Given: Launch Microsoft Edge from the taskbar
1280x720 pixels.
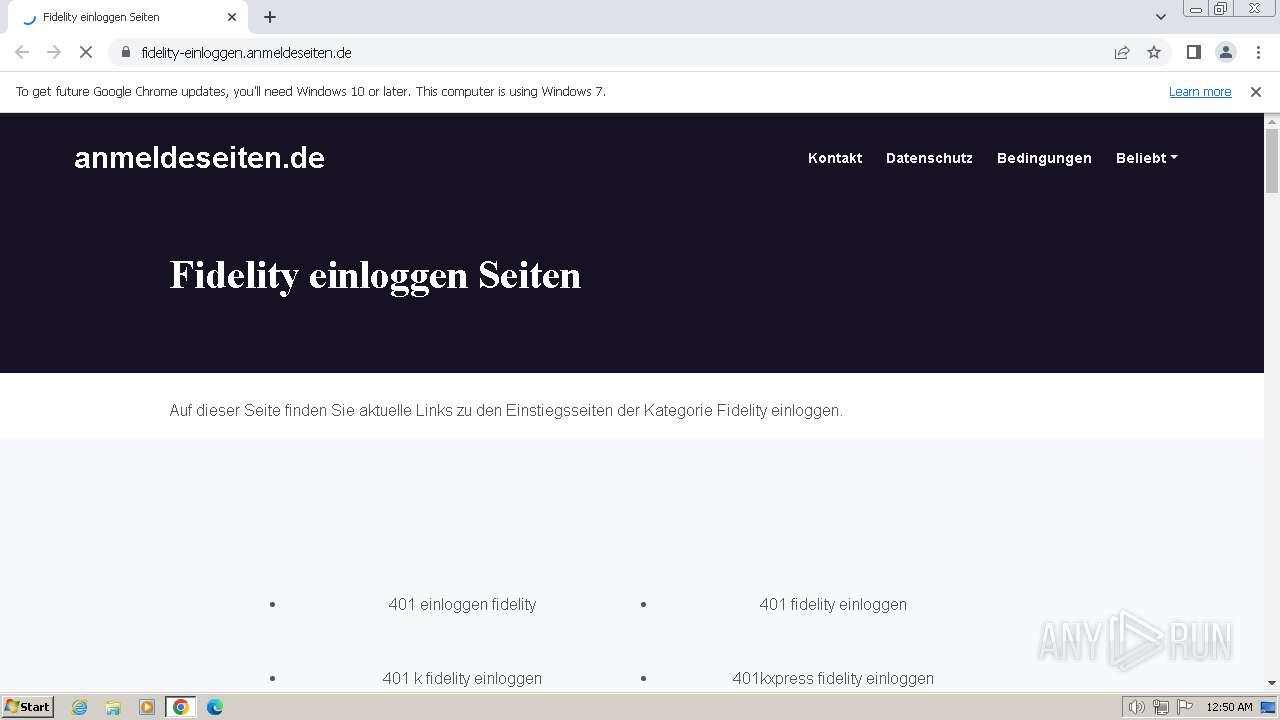Looking at the screenshot, I should point(215,707).
